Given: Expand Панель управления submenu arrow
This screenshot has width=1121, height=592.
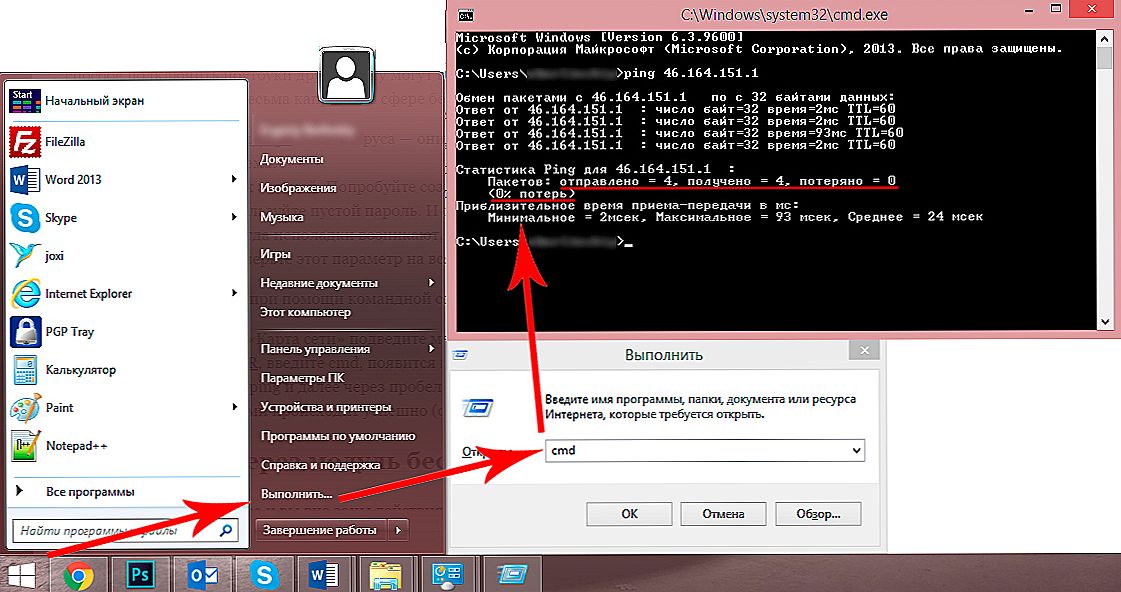Looking at the screenshot, I should tap(431, 348).
